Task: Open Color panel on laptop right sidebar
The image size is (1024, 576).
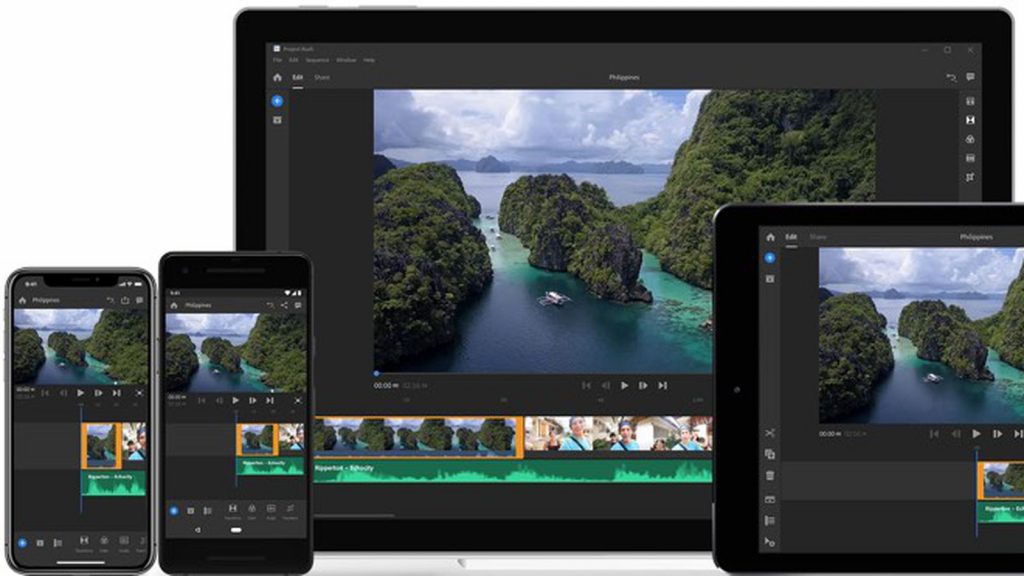Action: 970,139
